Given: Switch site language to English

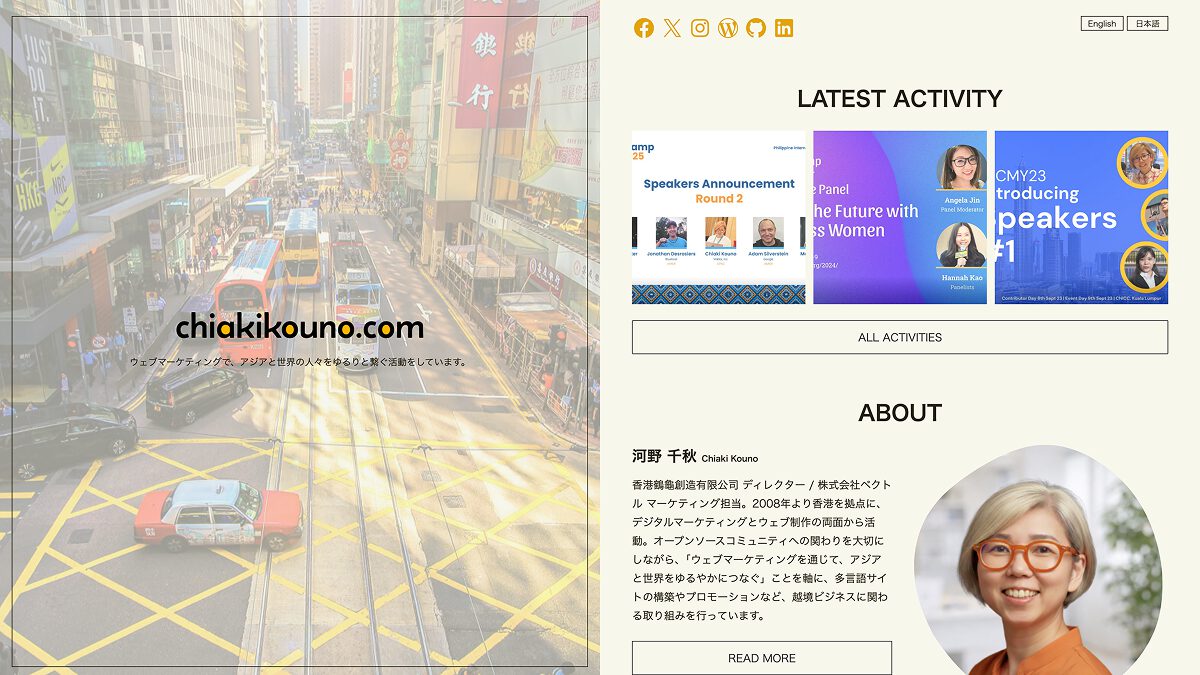Looking at the screenshot, I should pyautogui.click(x=1101, y=23).
